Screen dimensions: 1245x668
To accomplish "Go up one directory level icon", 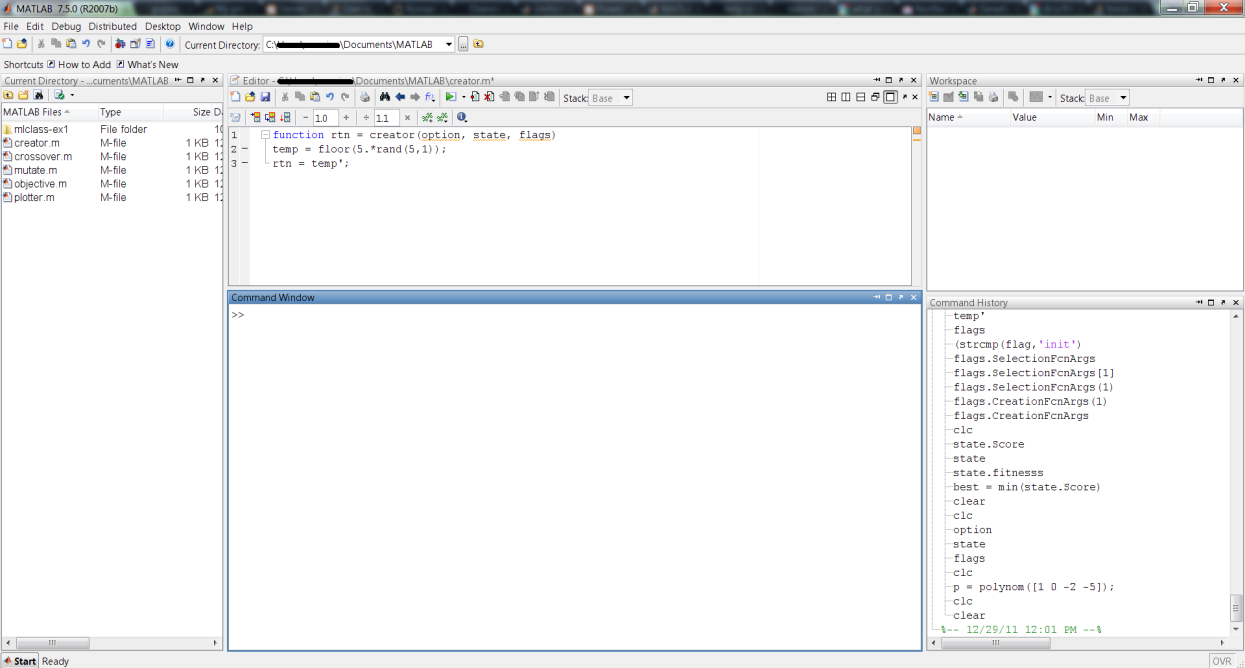I will (x=478, y=44).
